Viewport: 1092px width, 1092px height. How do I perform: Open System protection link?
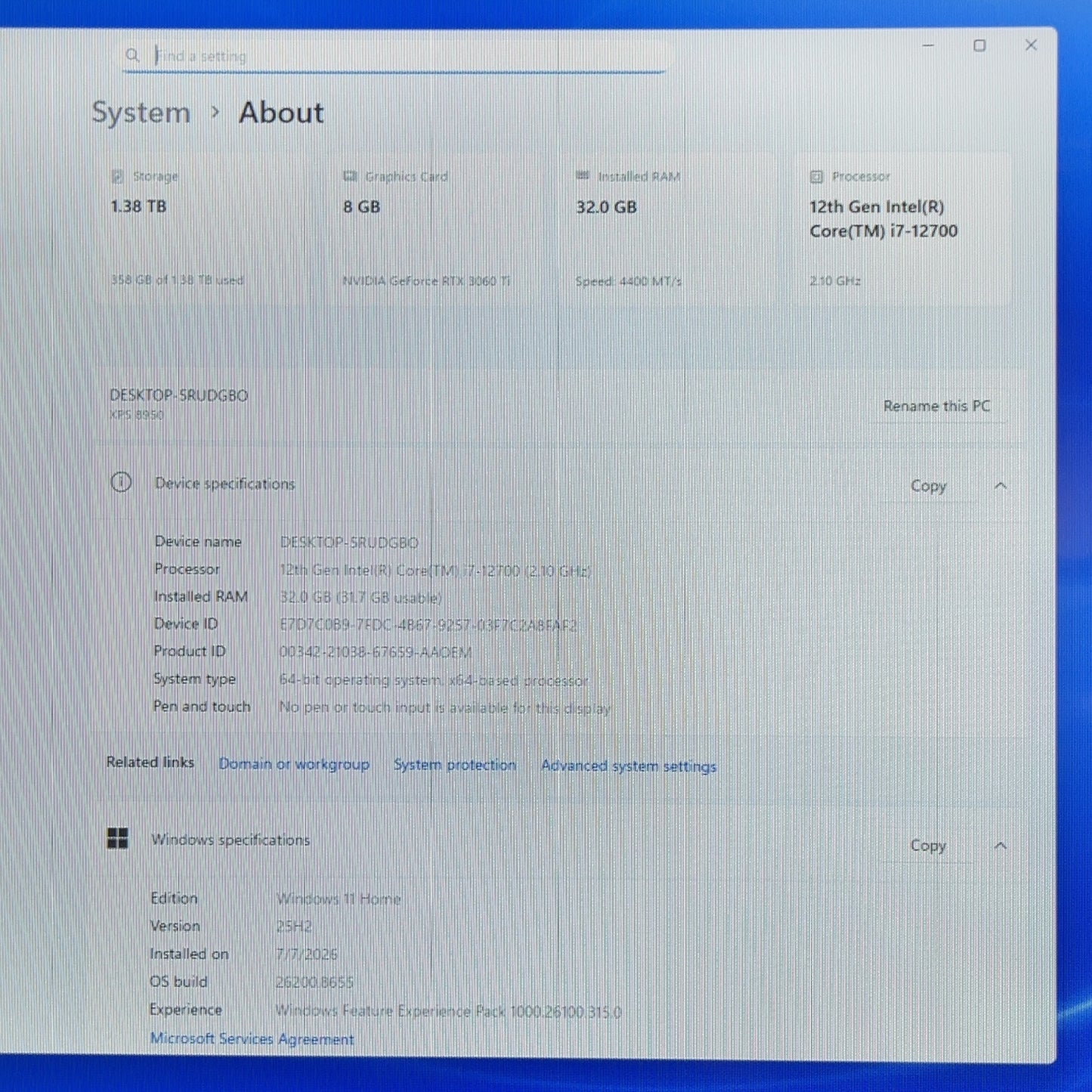(455, 765)
